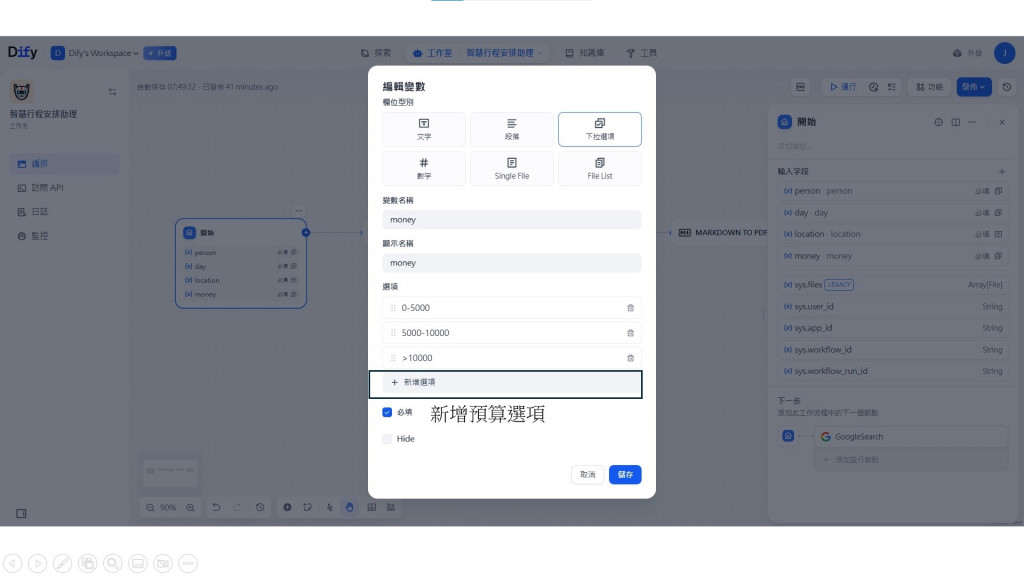Delete the >10000 option
Image resolution: width=1024 pixels, height=576 pixels.
[x=630, y=358]
